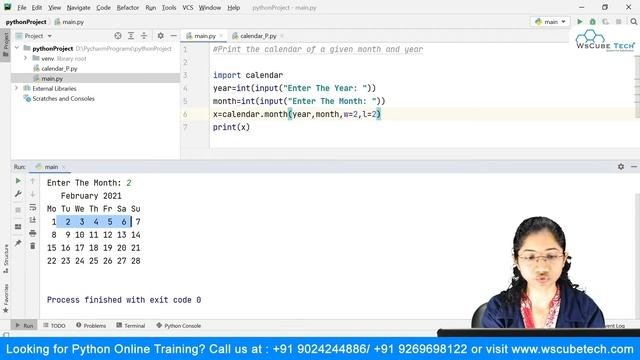Open the Code menu

click(x=103, y=8)
